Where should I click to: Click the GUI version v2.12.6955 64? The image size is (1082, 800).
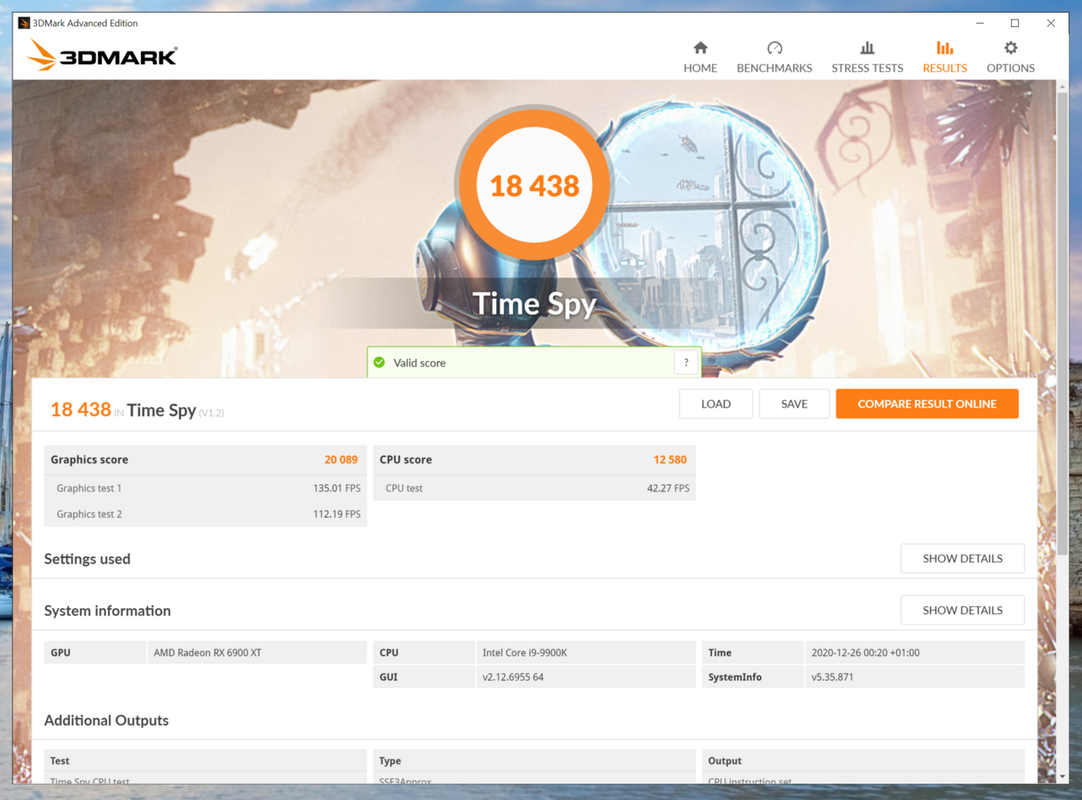point(513,677)
